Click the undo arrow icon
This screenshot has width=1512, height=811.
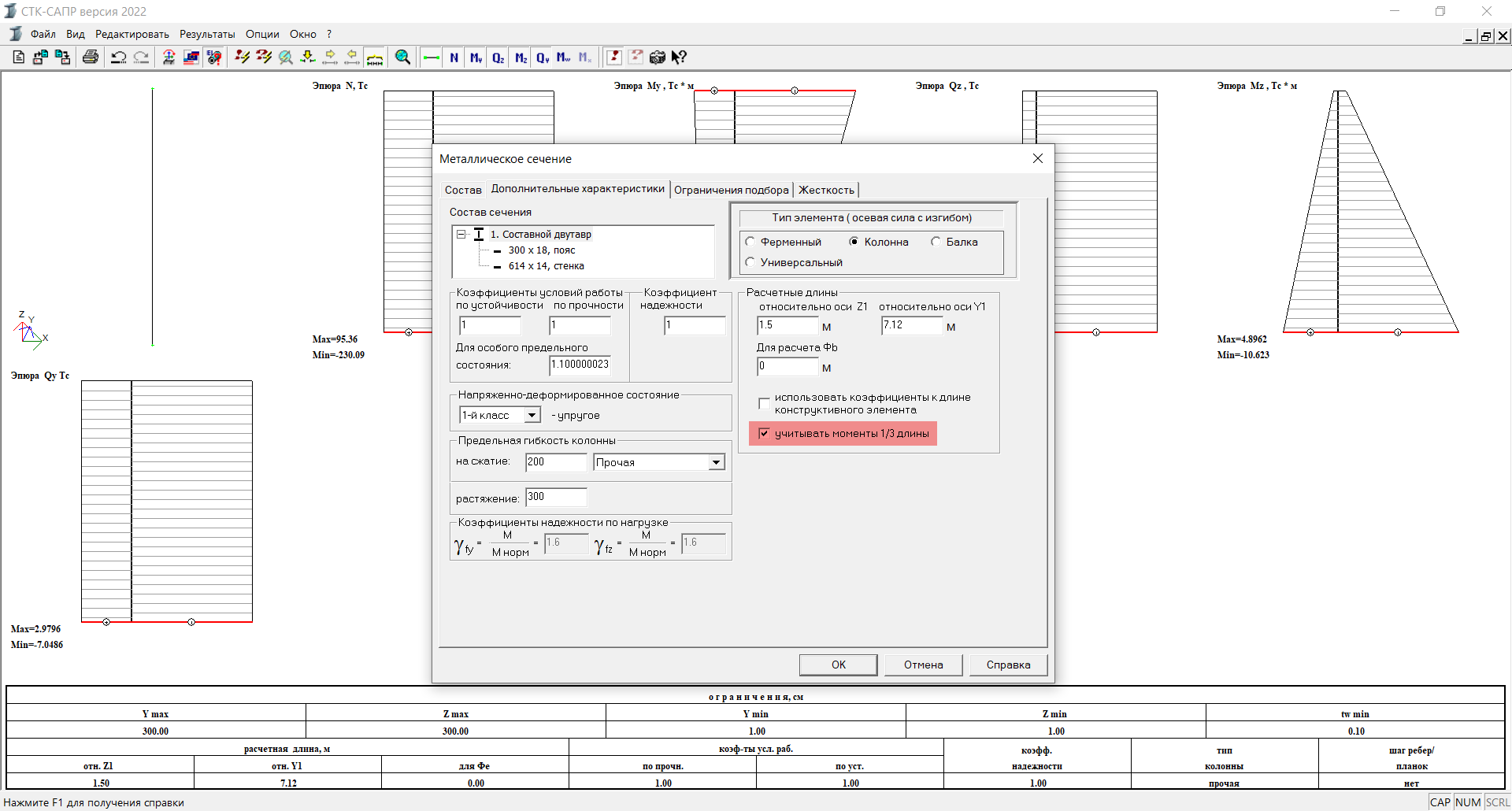tap(118, 57)
